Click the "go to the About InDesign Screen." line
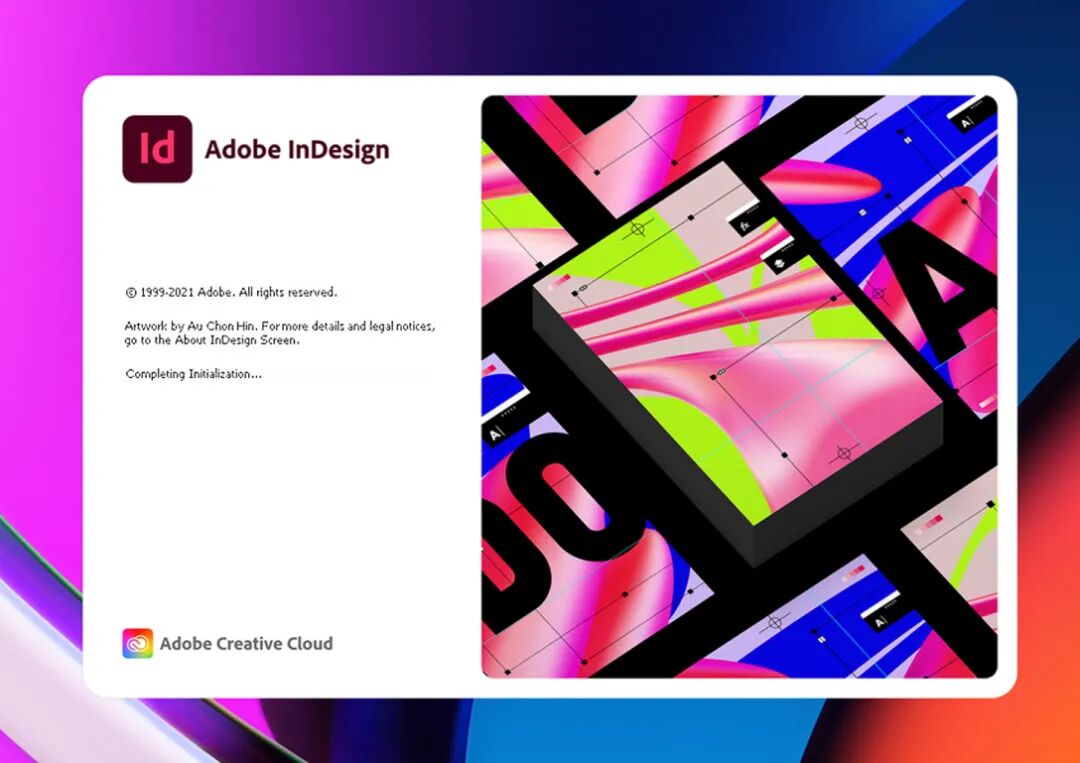Viewport: 1080px width, 763px height. (212, 340)
